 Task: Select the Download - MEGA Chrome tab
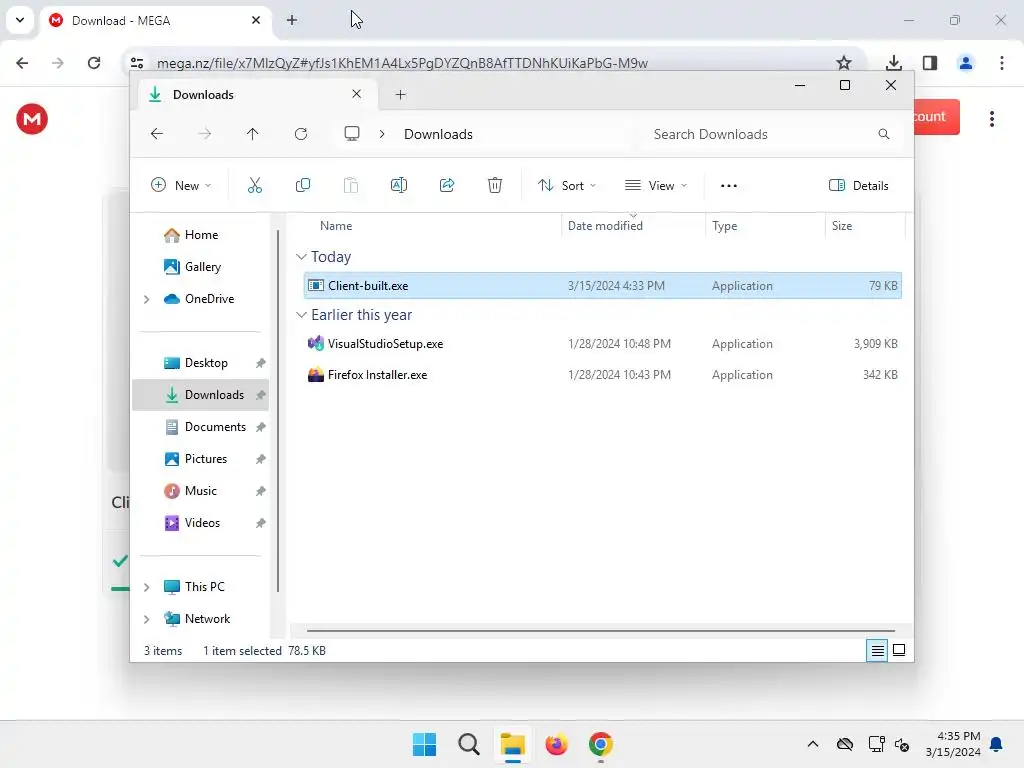(x=154, y=21)
